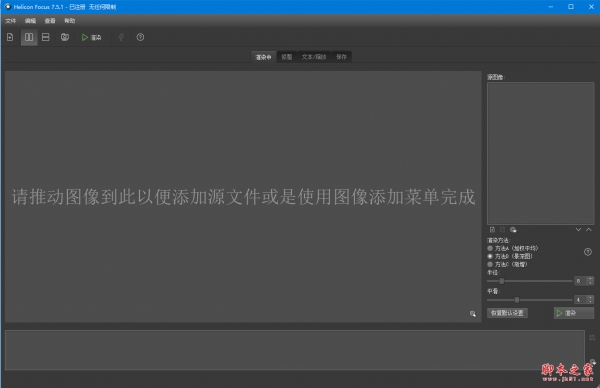Open the 文件 menu
600x388 pixels.
(x=11, y=21)
